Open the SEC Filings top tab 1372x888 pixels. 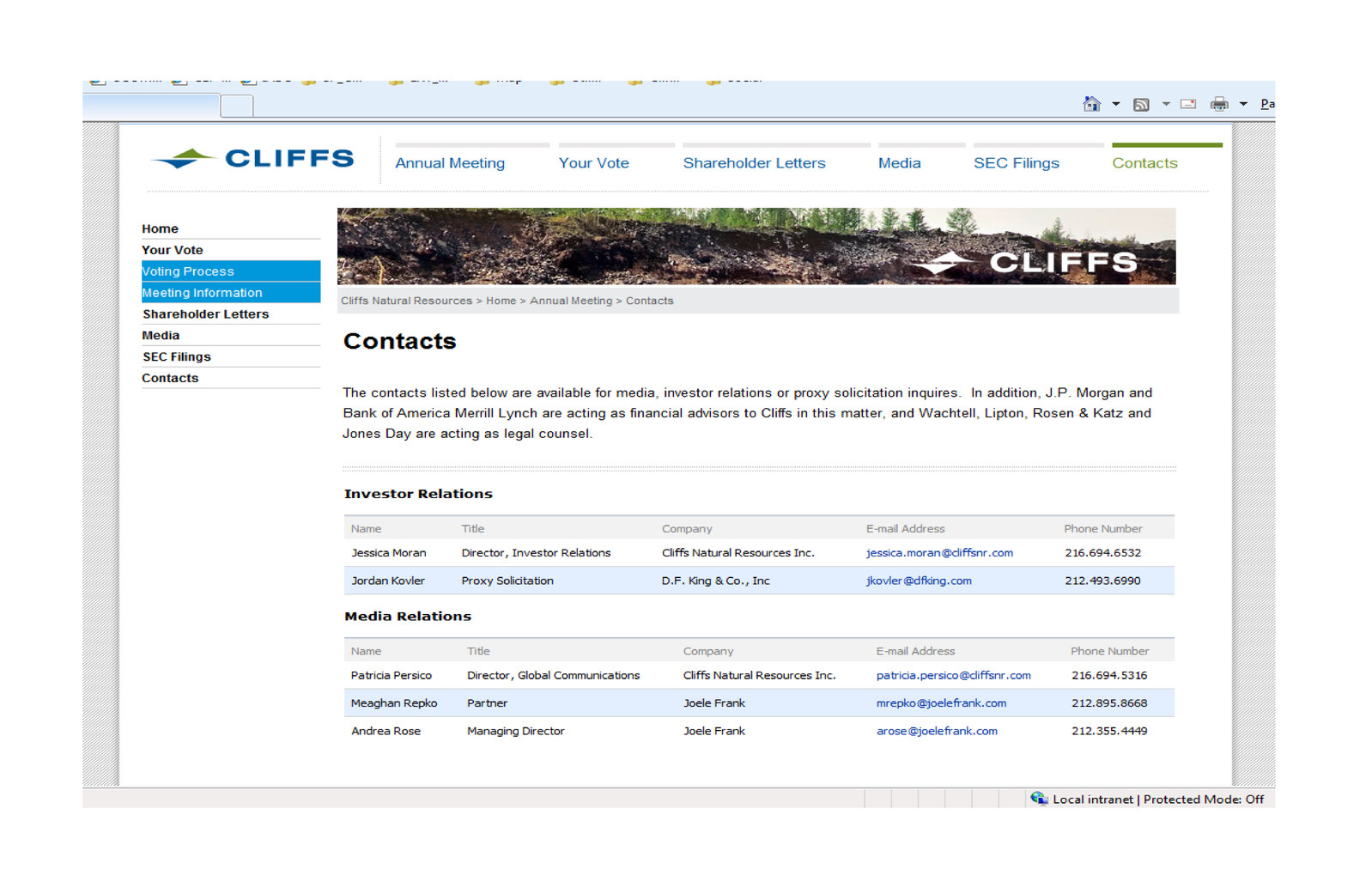click(1016, 163)
